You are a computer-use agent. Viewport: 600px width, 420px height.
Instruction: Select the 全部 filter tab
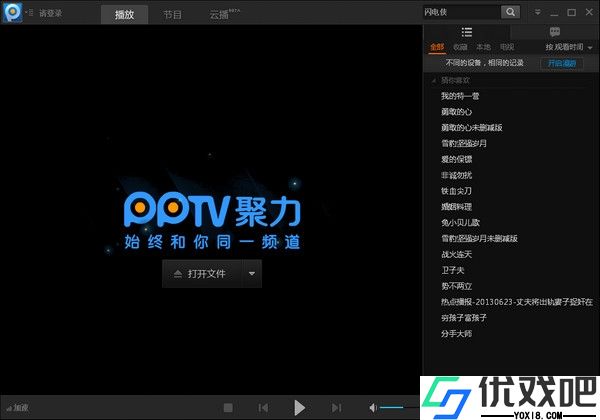point(437,47)
